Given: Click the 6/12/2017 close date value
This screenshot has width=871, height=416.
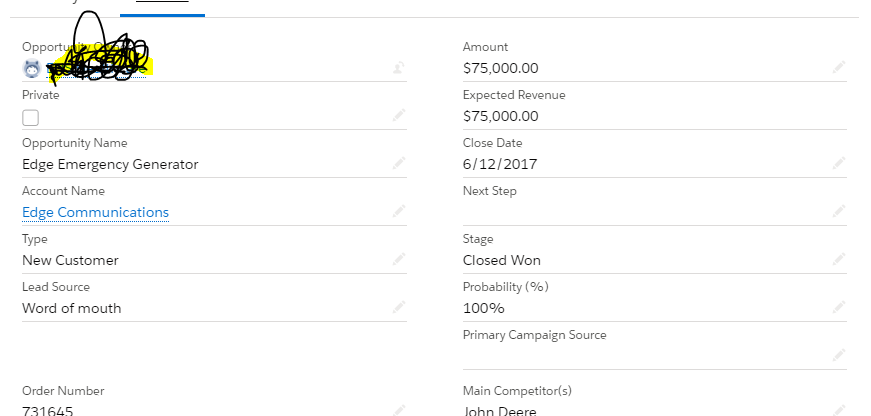Looking at the screenshot, I should [500, 164].
